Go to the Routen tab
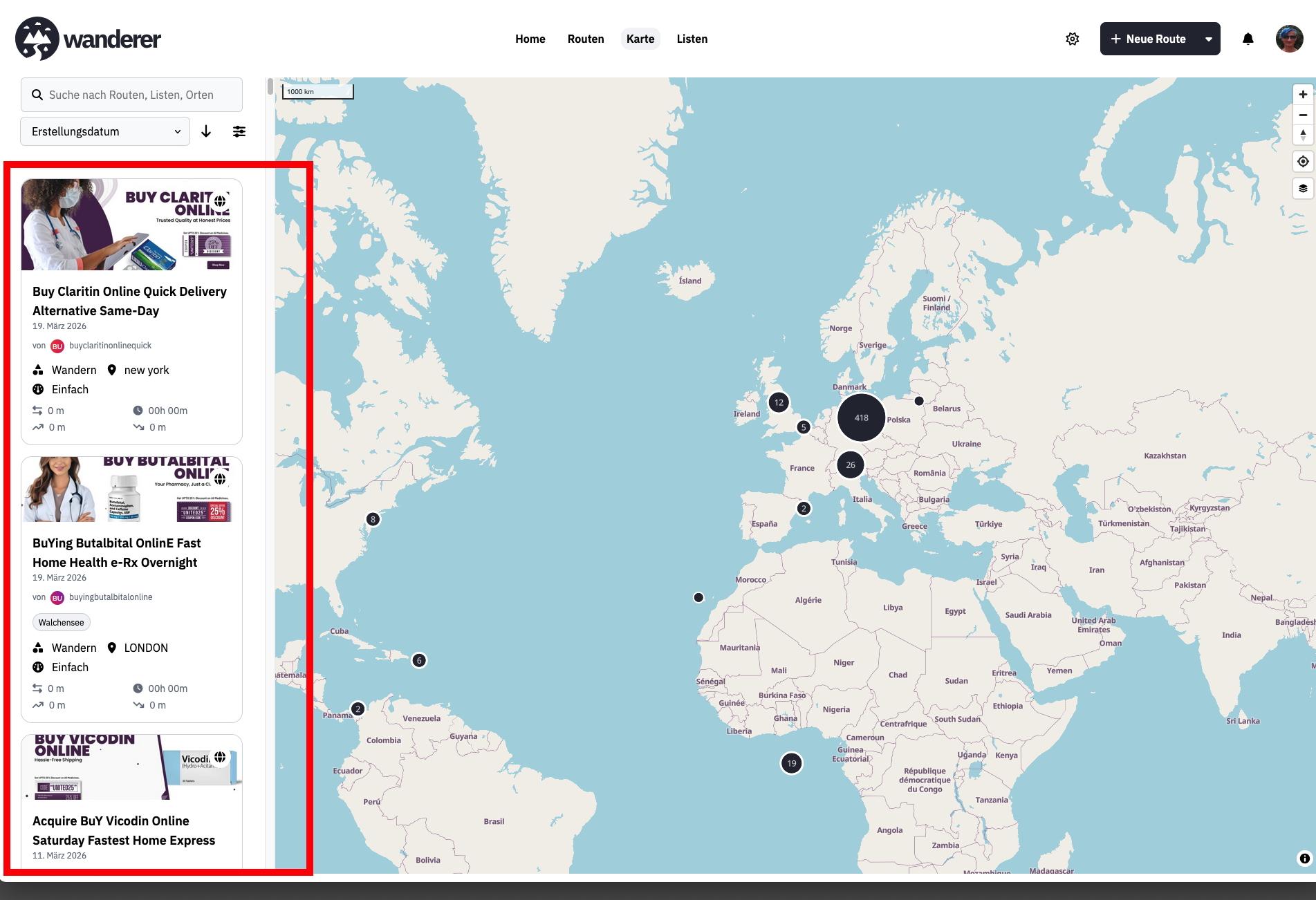Screen dimensions: 1316x900 click(585, 39)
